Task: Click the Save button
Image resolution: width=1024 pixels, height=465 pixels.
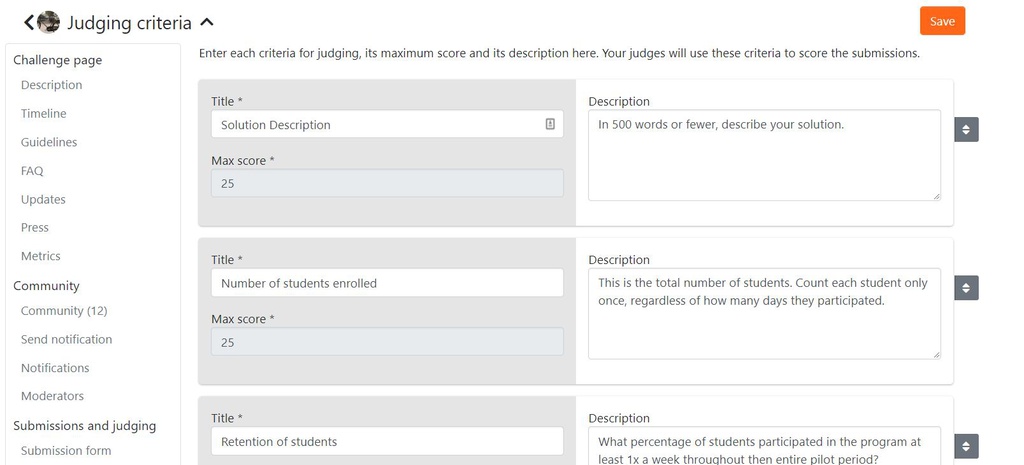Action: coord(942,21)
